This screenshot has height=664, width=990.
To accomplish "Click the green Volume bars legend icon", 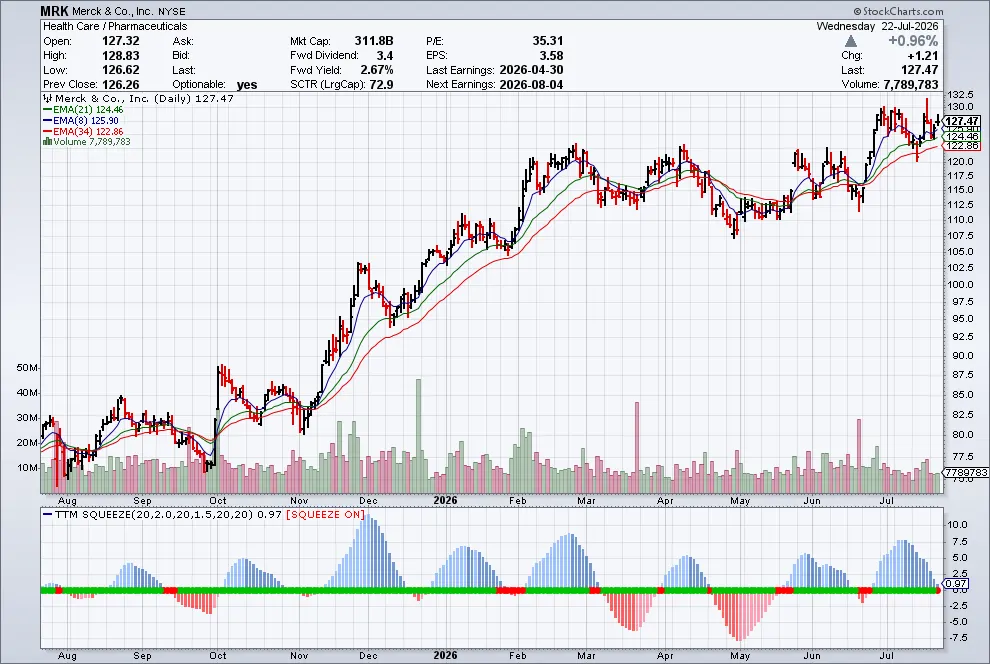I will click(x=47, y=141).
